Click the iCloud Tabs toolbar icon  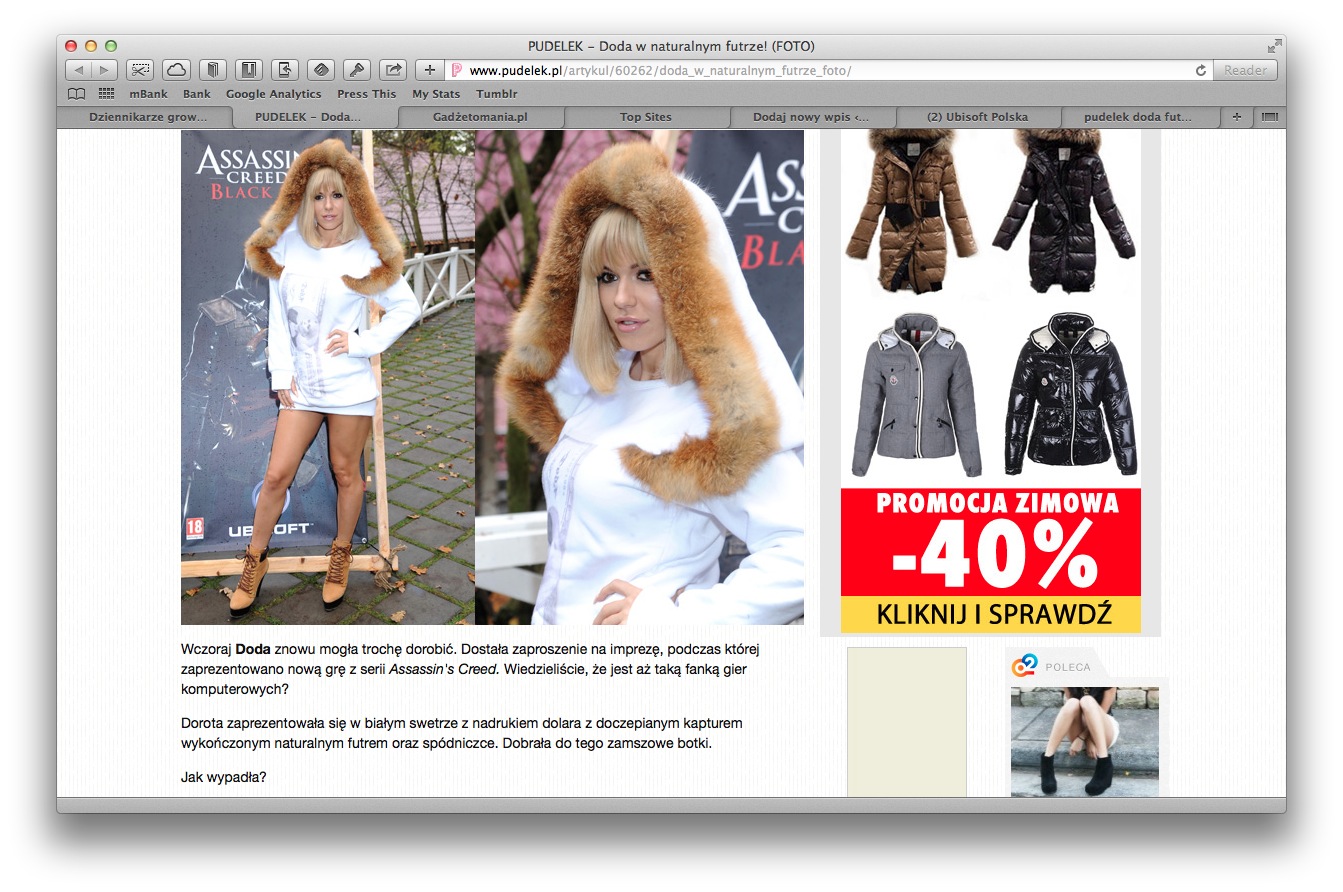pyautogui.click(x=176, y=70)
